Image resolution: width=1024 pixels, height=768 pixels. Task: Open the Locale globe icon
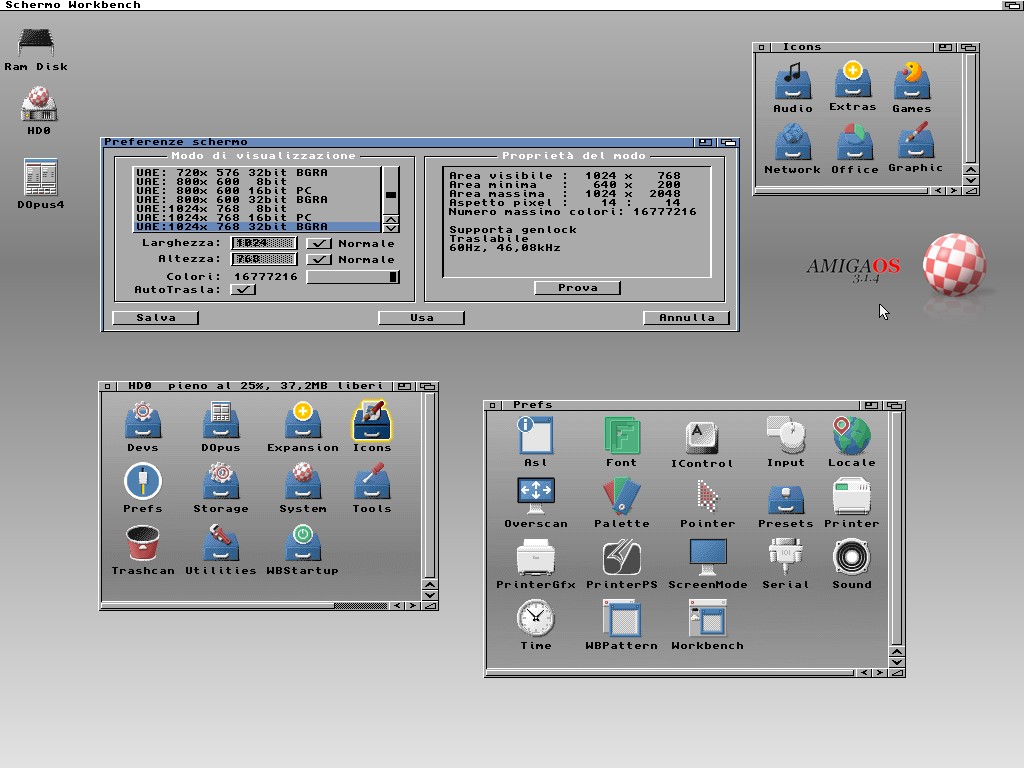[x=851, y=436]
